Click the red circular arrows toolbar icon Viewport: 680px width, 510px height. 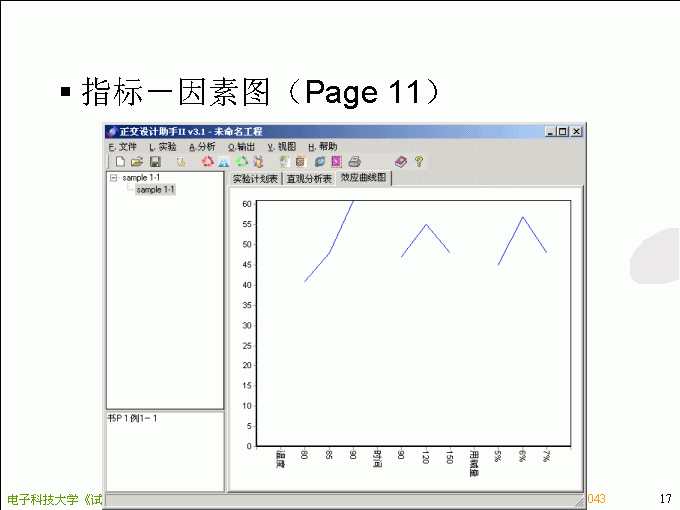coord(207,161)
